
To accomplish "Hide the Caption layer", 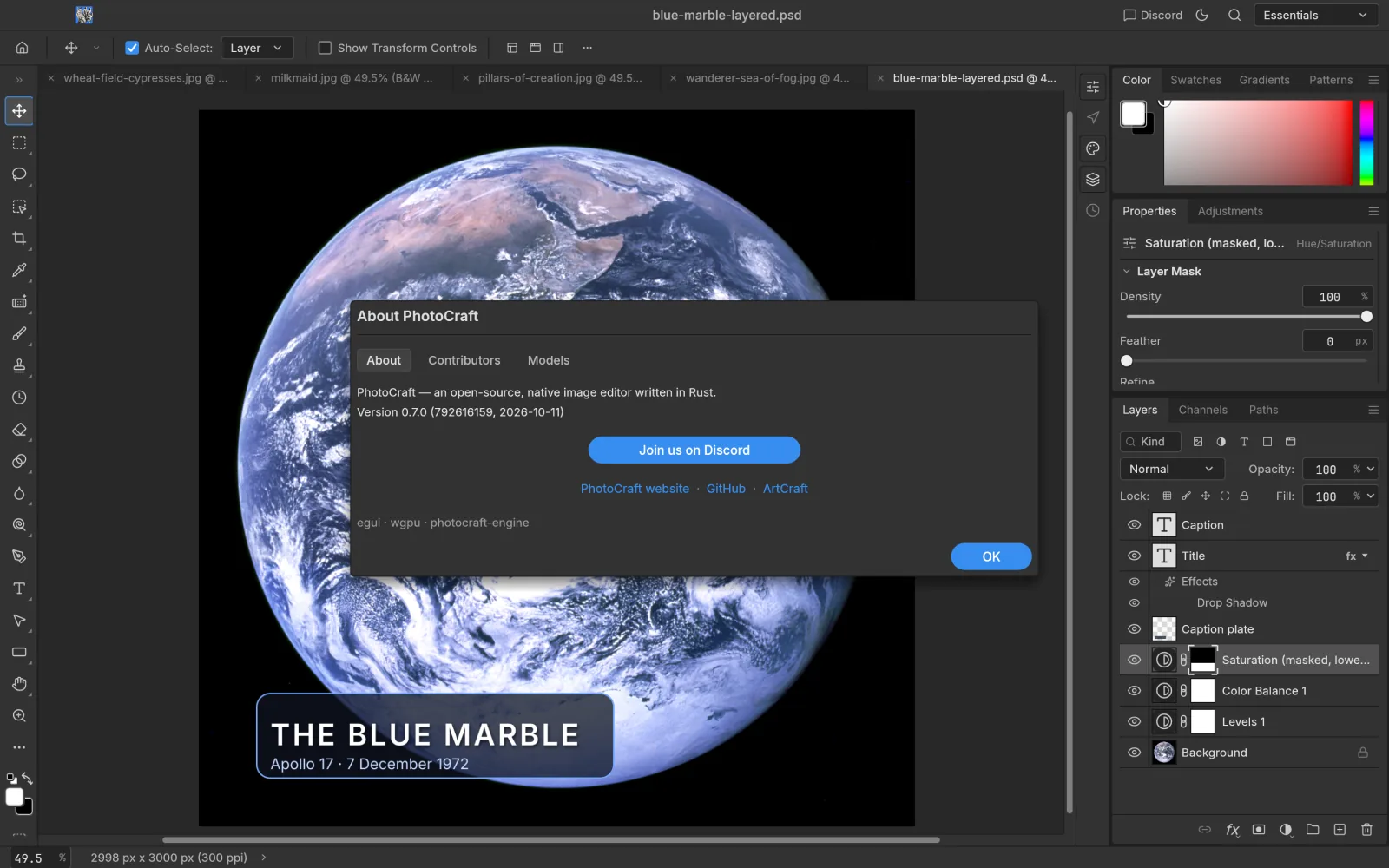I will pos(1134,525).
